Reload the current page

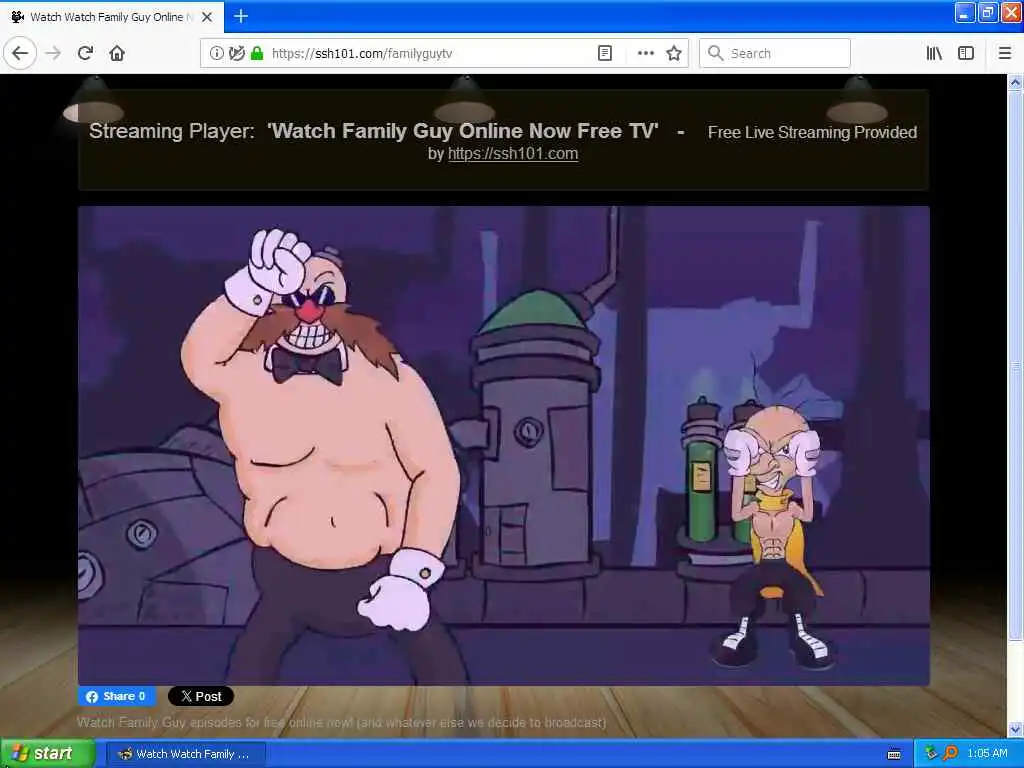[85, 53]
